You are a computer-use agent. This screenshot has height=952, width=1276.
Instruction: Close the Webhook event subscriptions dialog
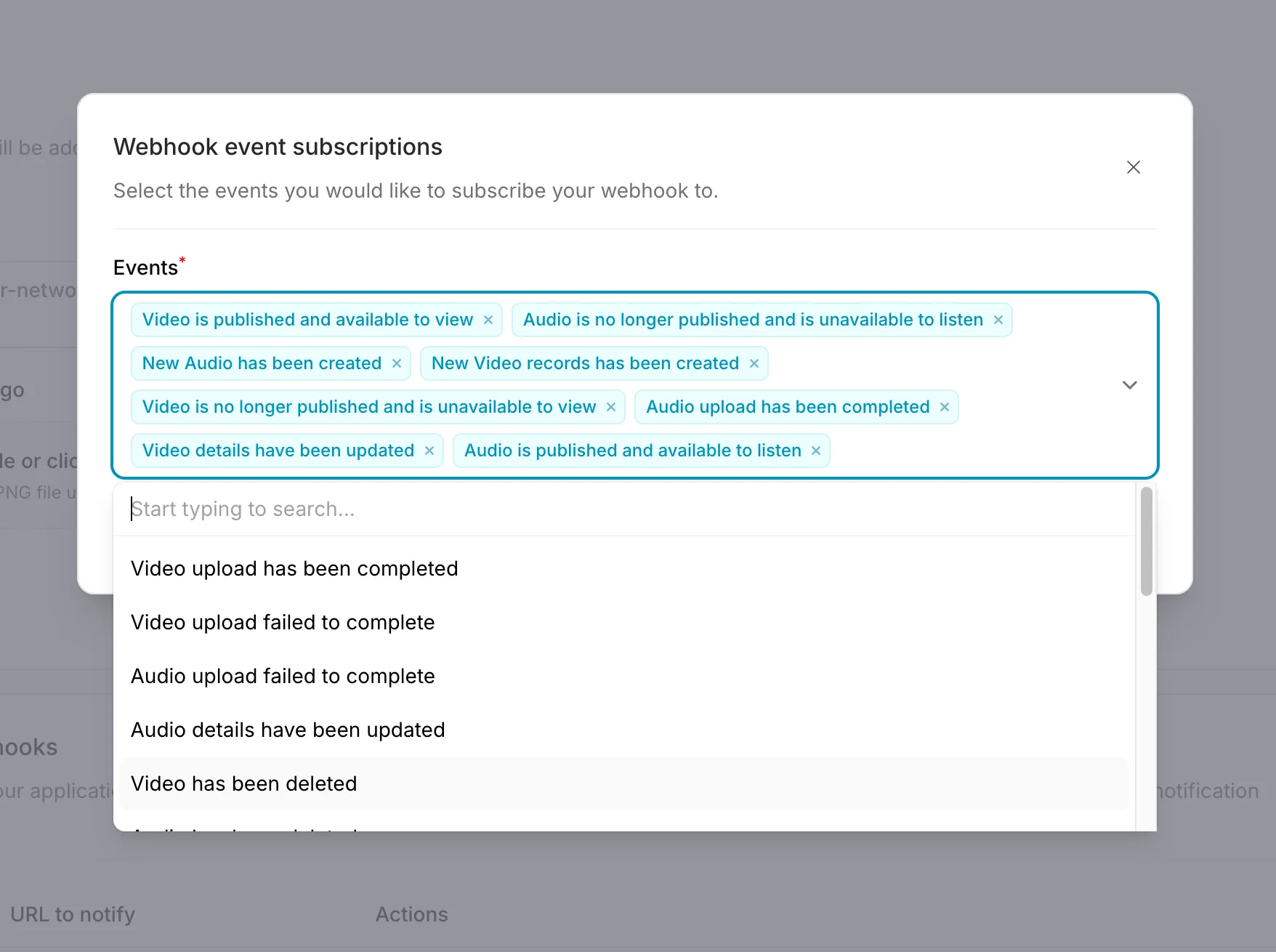tap(1134, 167)
